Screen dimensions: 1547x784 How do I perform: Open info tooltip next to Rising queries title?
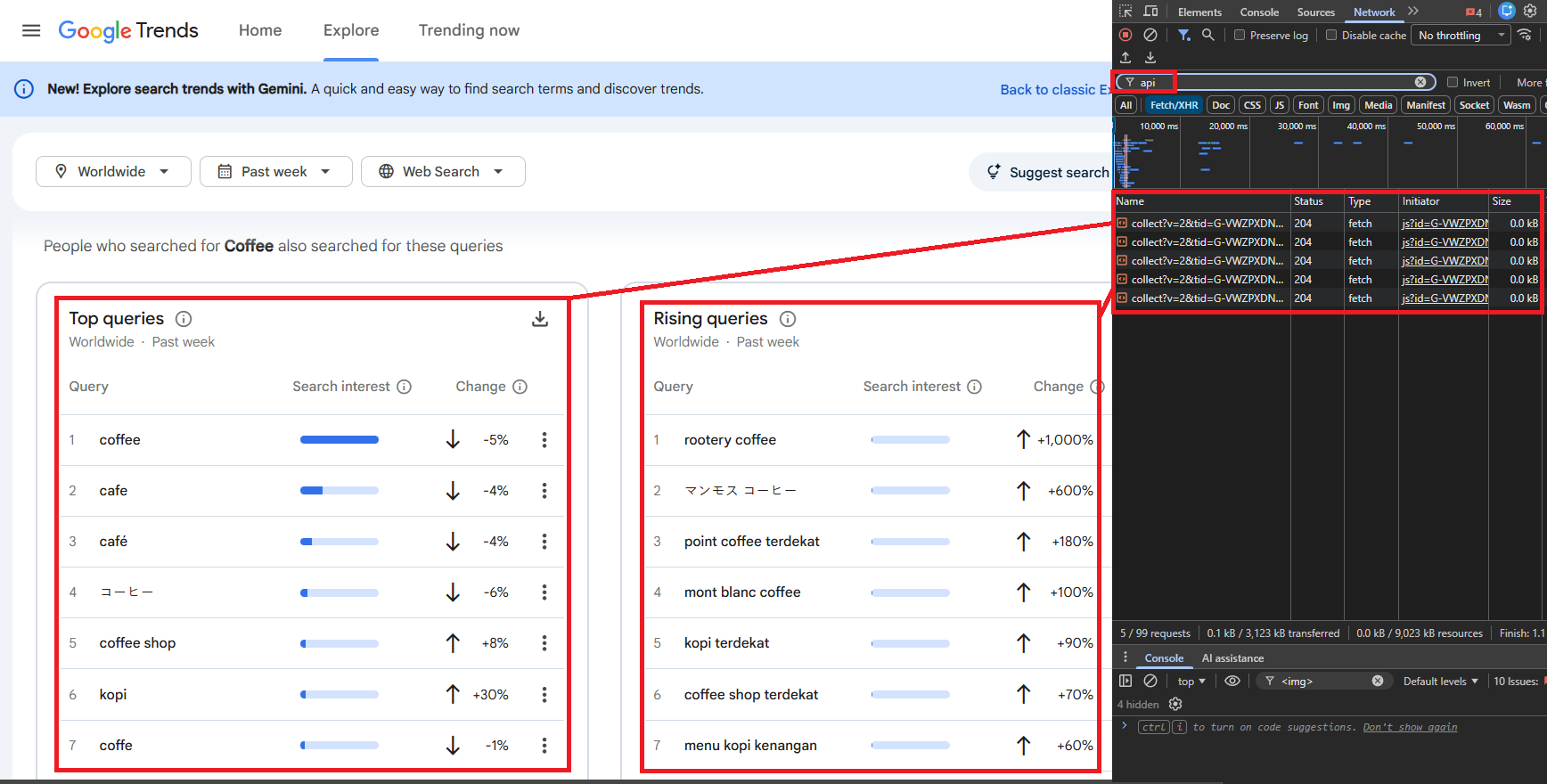coord(788,319)
